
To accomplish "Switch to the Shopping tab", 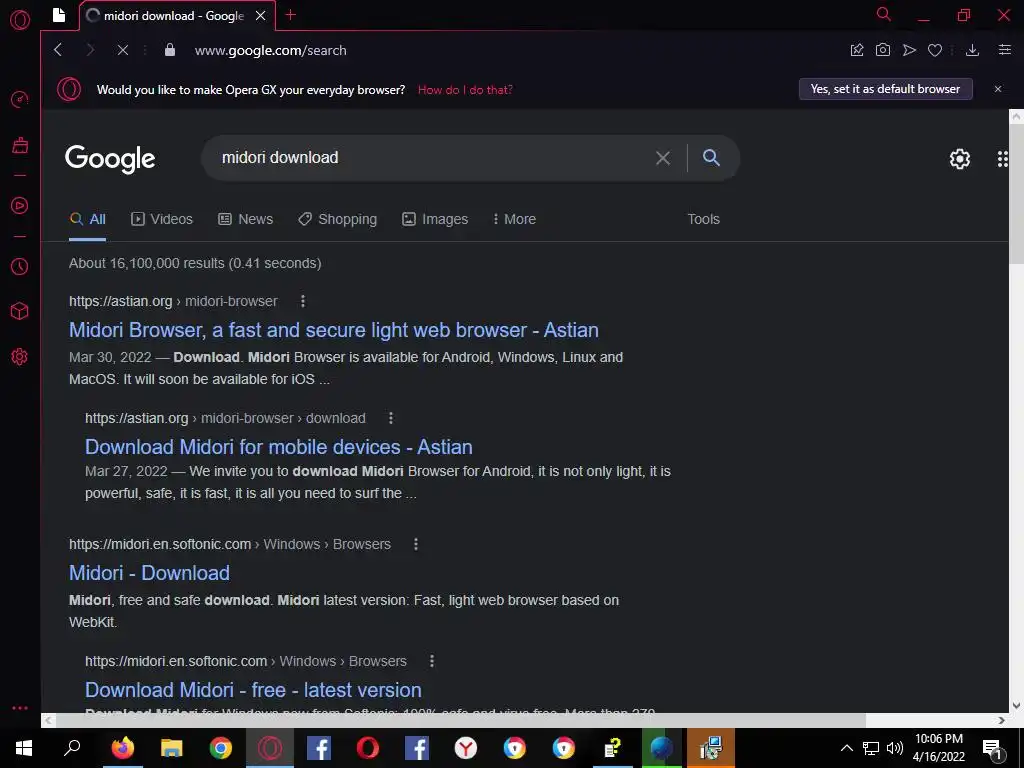I will tap(338, 219).
